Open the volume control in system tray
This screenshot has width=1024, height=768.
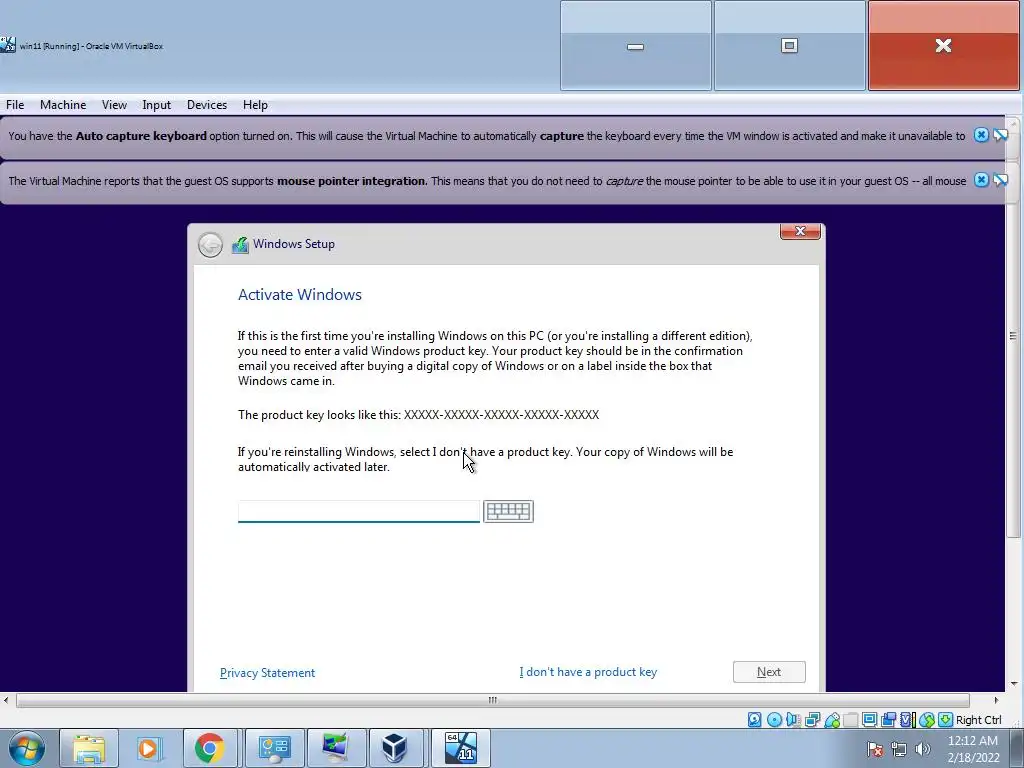tap(922, 749)
